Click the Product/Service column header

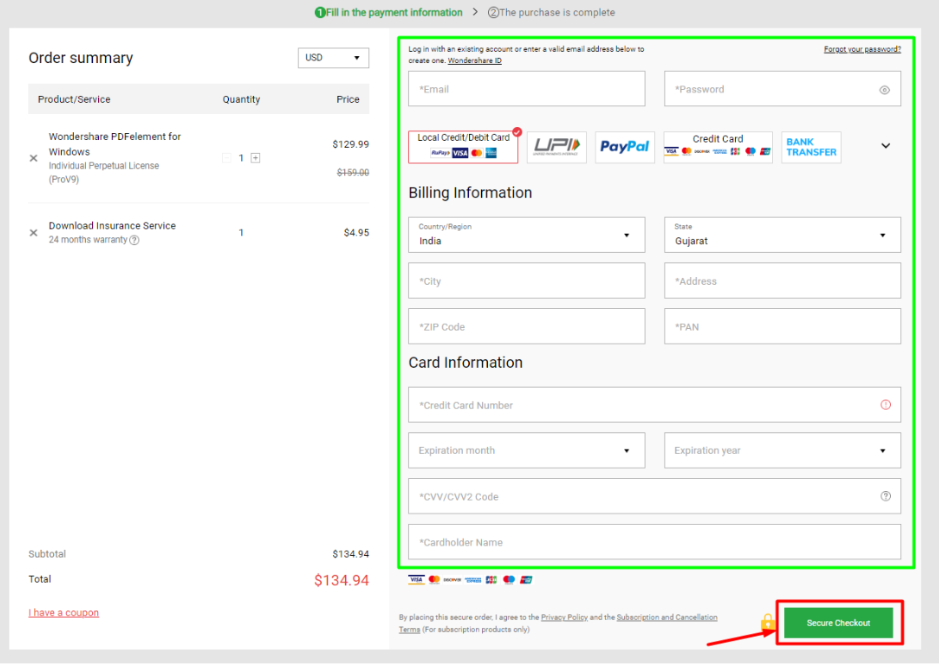point(74,99)
